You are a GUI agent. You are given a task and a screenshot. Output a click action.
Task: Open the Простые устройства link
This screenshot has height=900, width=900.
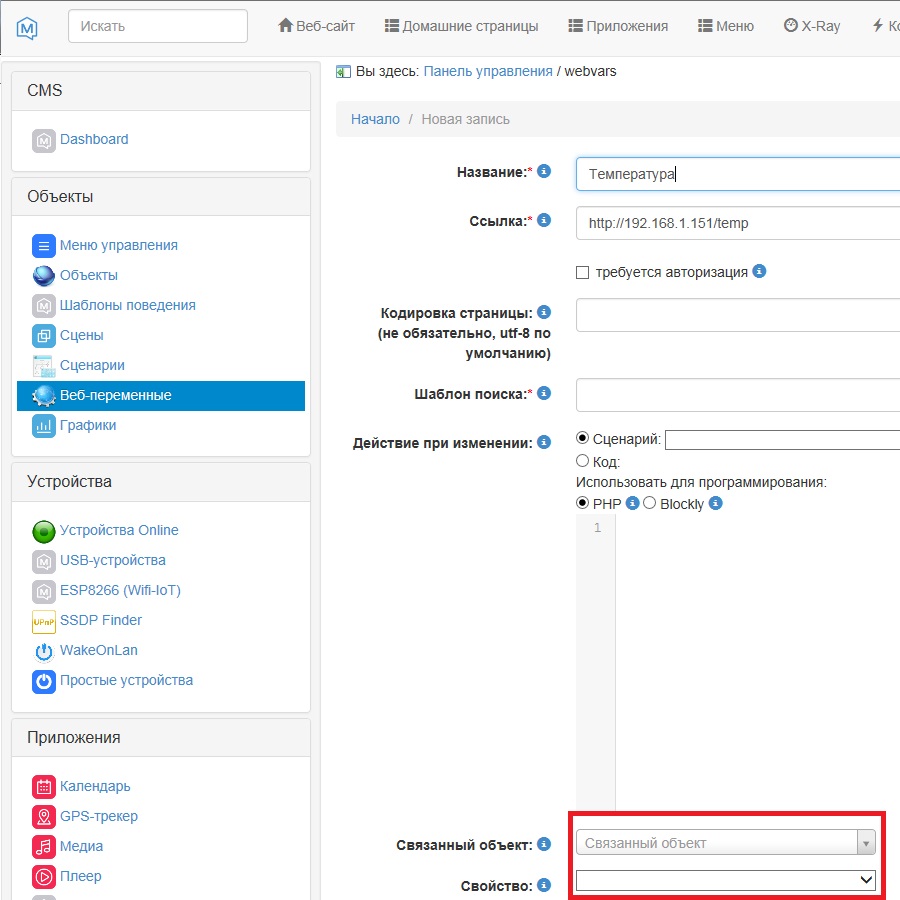tap(126, 680)
